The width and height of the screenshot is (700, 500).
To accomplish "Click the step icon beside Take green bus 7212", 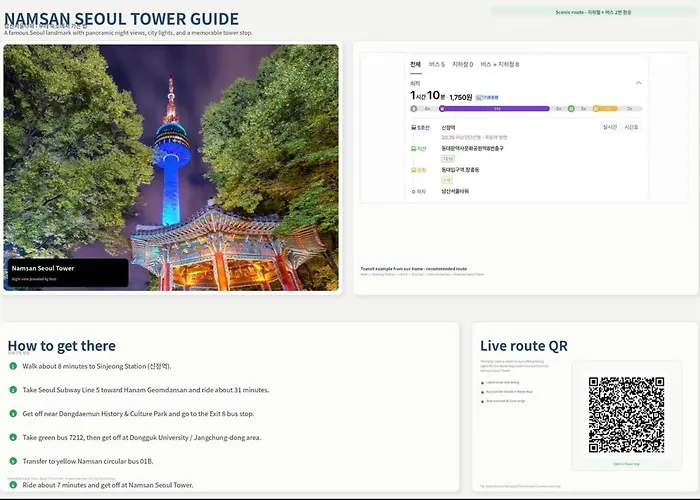I will pos(13,438).
